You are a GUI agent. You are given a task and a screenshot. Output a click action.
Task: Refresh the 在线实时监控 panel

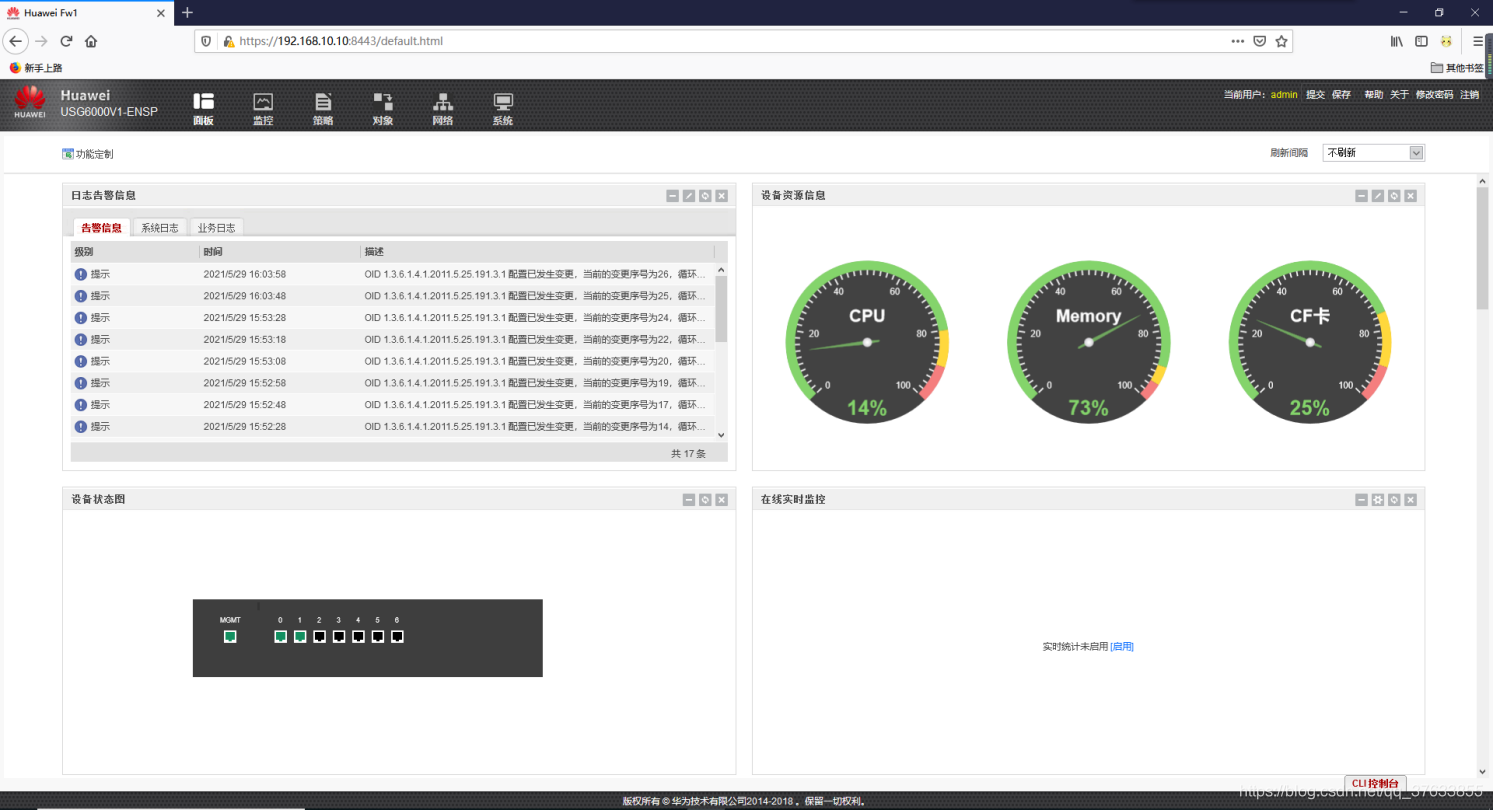(x=1394, y=500)
